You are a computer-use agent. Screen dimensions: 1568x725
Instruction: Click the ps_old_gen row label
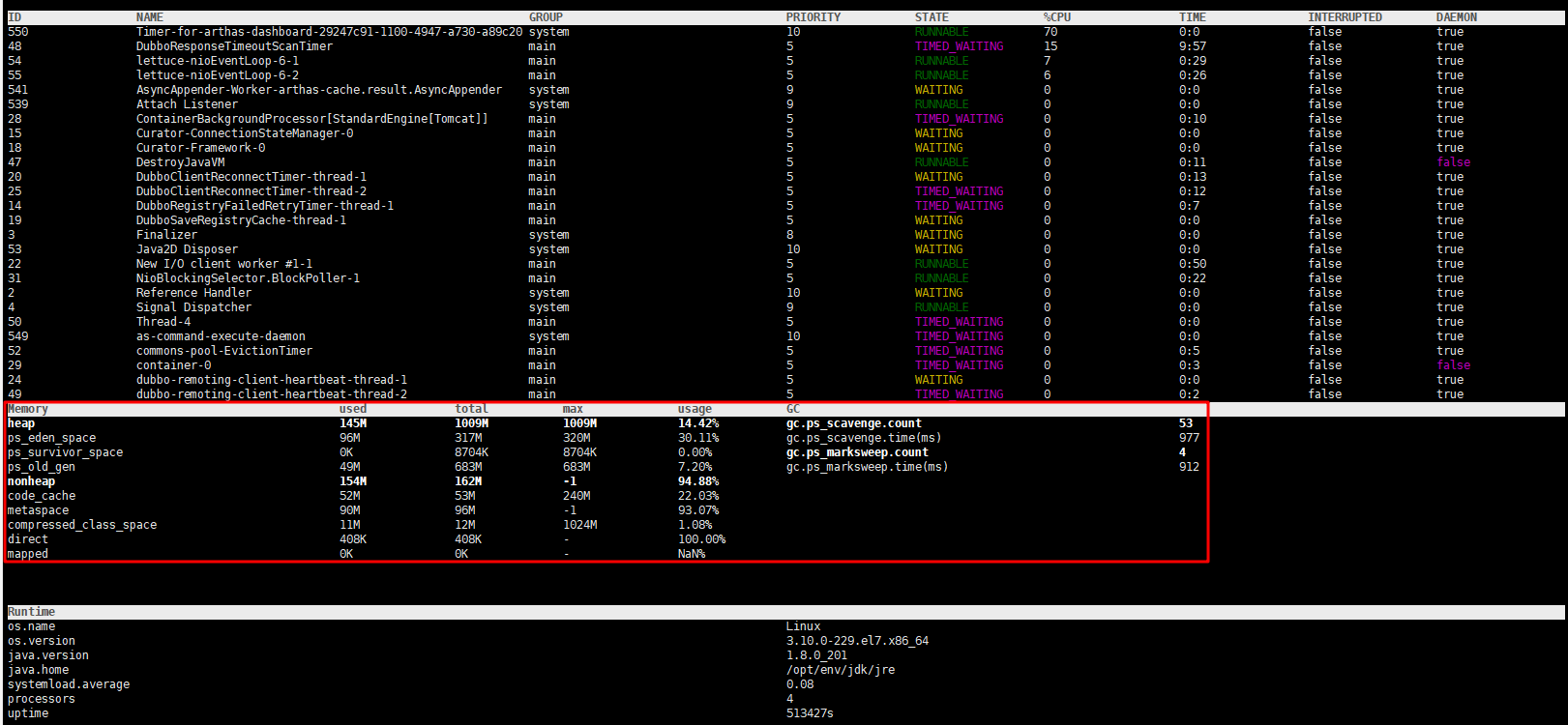tap(42, 467)
